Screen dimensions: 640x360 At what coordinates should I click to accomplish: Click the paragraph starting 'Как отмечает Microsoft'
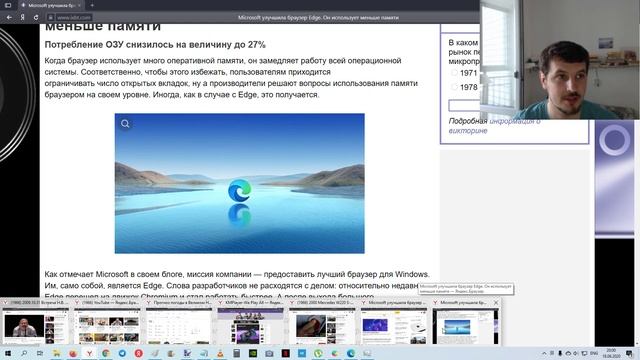click(237, 284)
